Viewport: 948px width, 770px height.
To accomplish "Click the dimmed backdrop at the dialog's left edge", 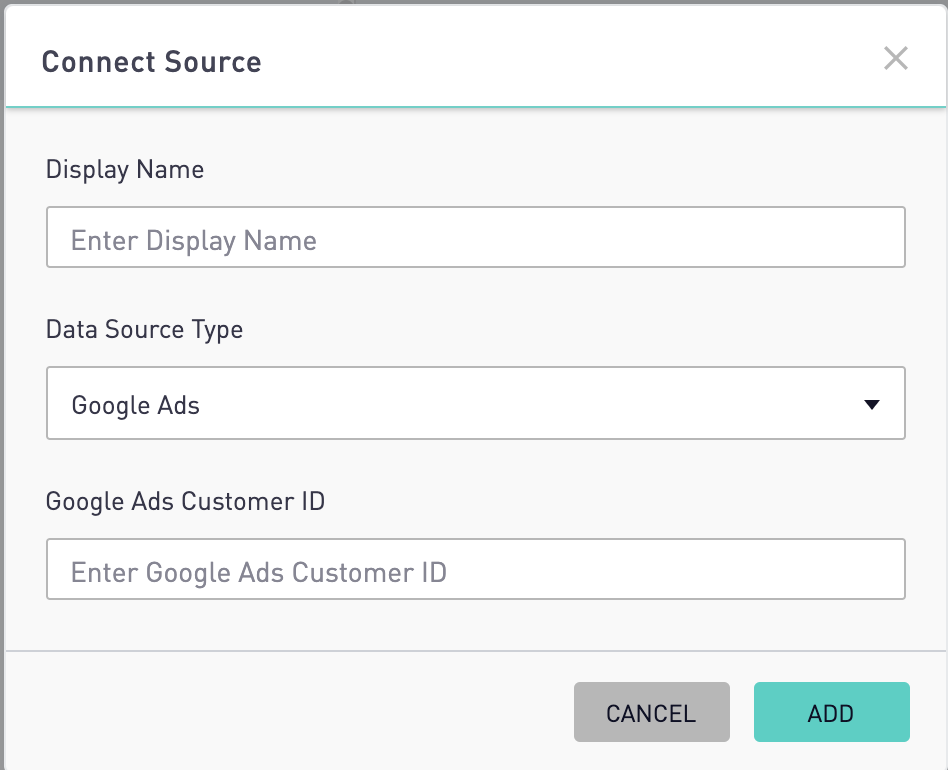I will (2, 387).
